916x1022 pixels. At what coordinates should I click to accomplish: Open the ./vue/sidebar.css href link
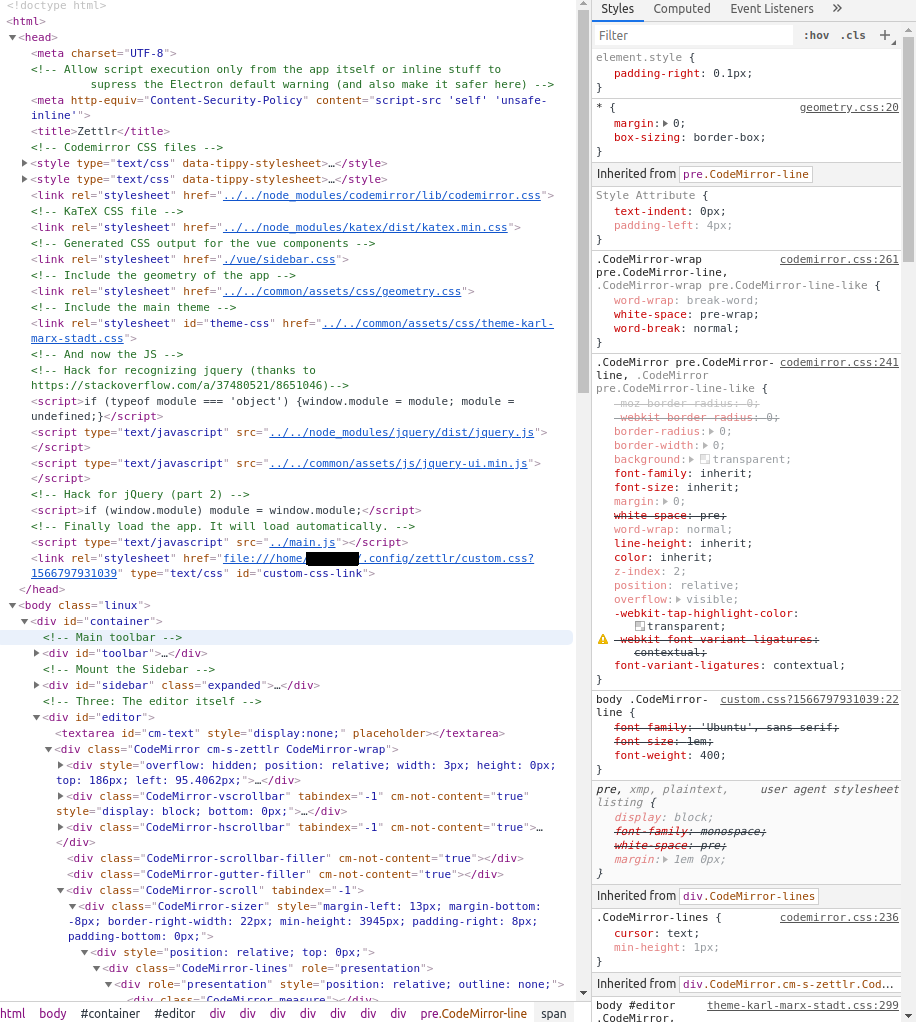(x=279, y=259)
